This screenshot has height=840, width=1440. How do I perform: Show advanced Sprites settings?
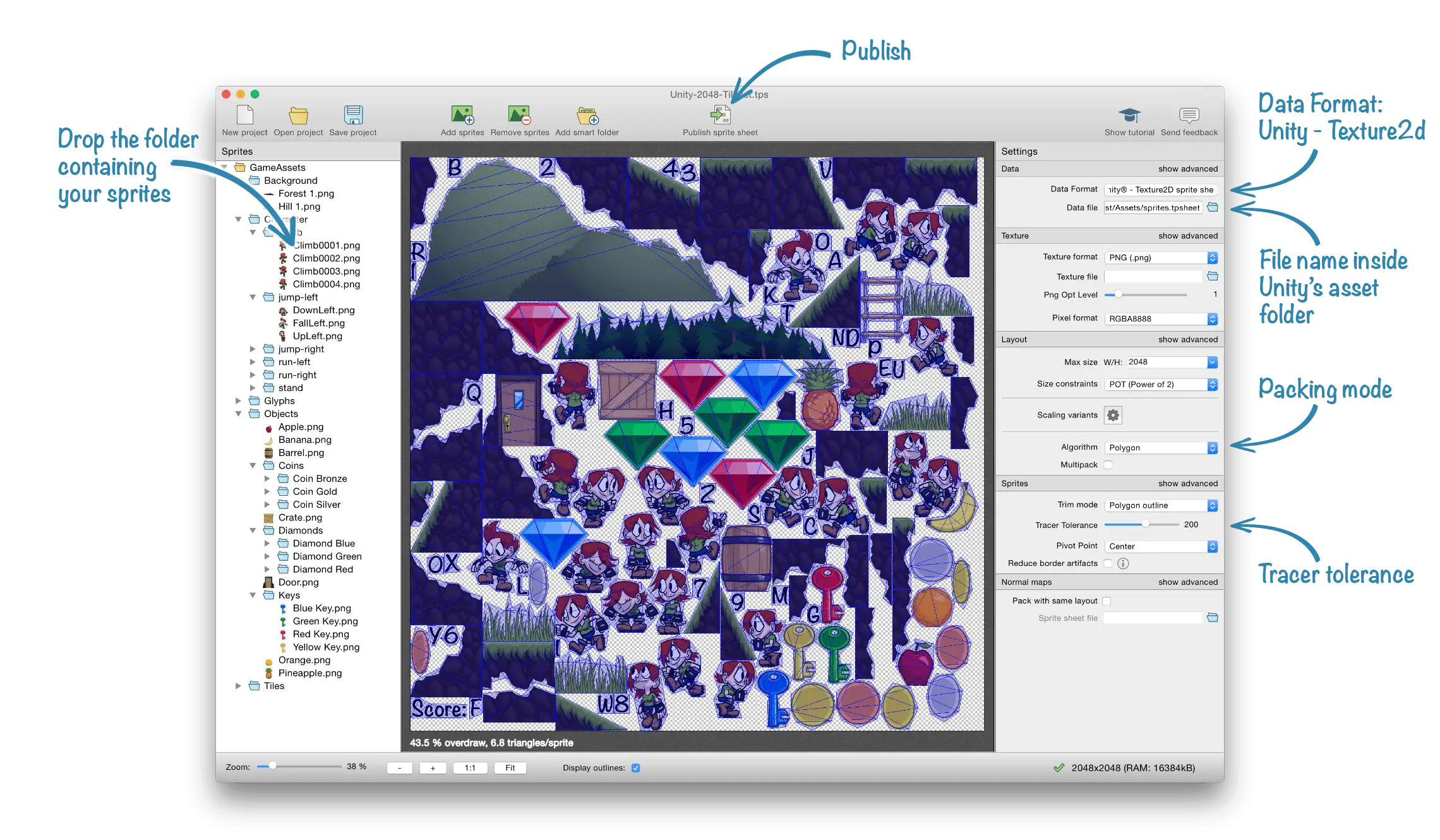coord(1187,483)
